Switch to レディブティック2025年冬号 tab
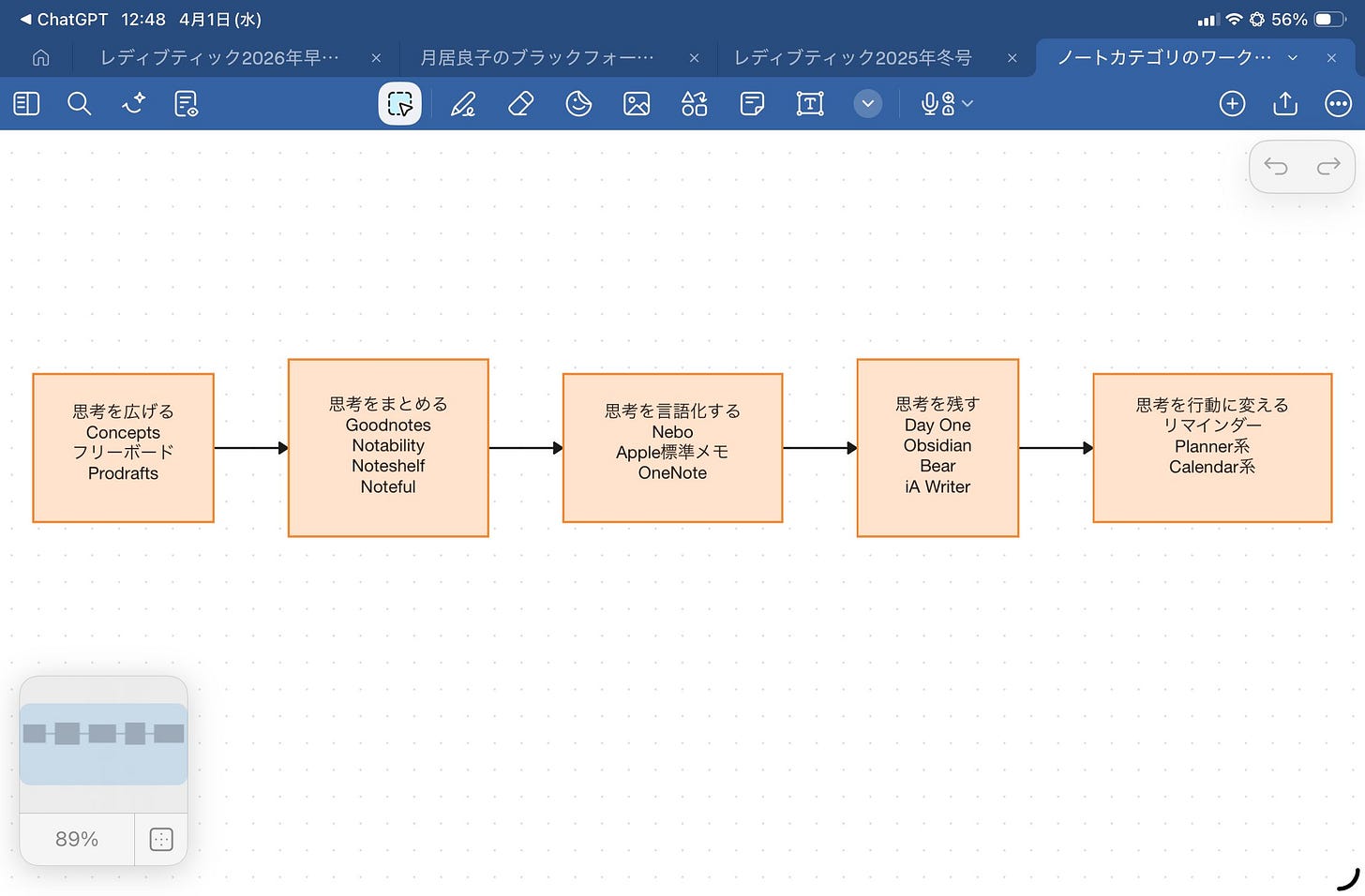Viewport: 1365px width, 896px height. pyautogui.click(x=852, y=58)
